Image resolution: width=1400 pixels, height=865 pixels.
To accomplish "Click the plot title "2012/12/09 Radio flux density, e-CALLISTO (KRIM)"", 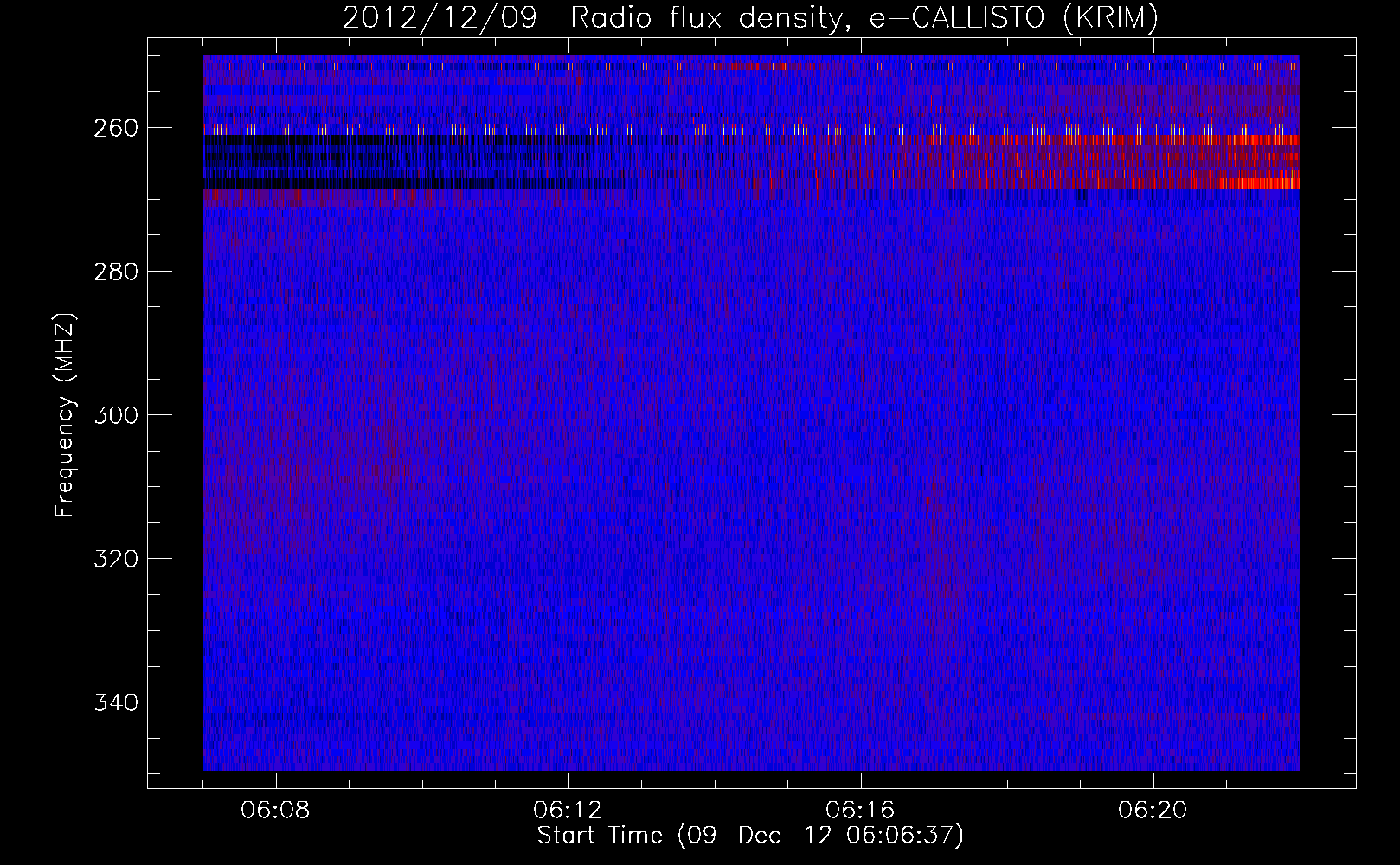I will pos(750,18).
